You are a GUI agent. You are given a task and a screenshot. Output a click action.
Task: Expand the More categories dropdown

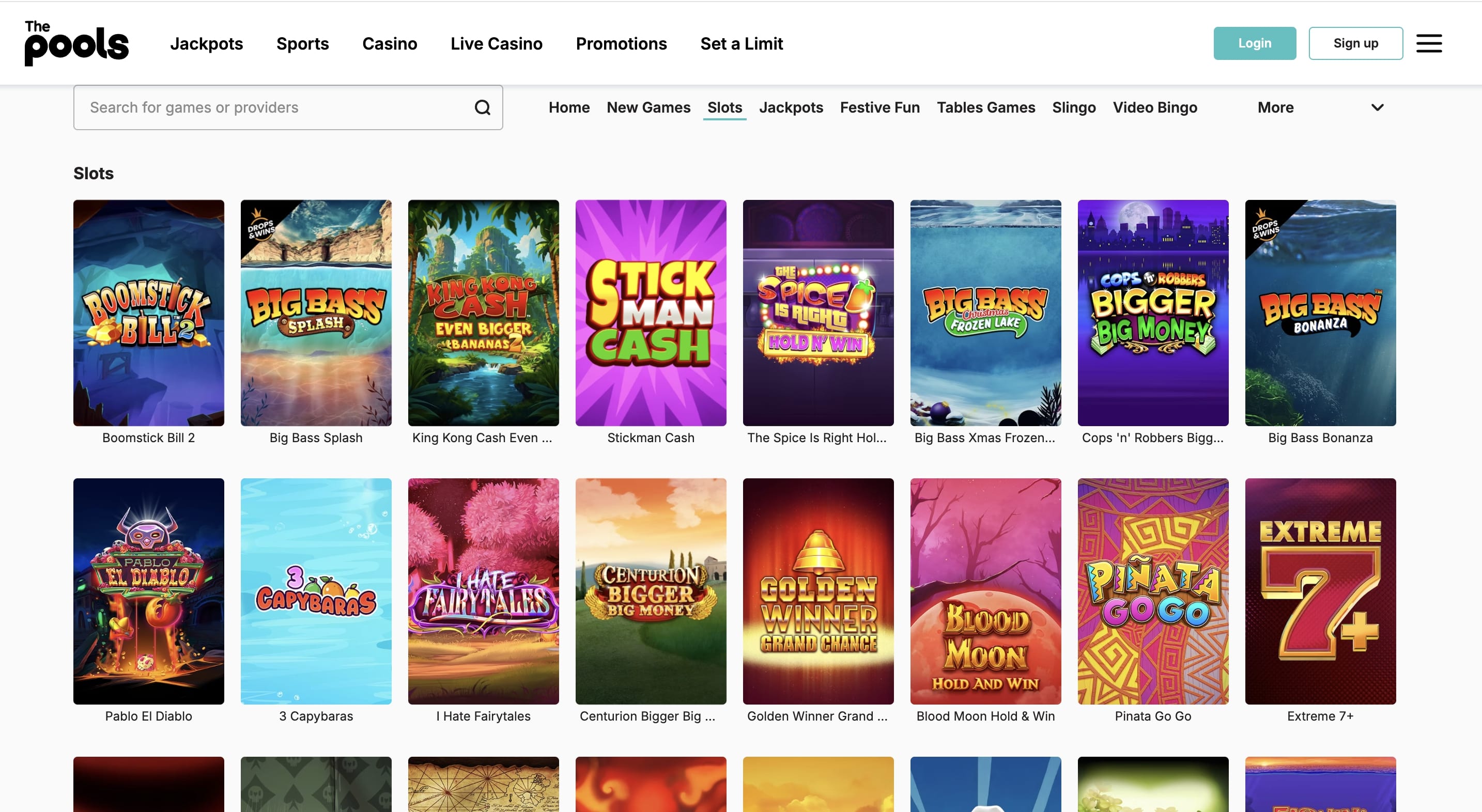(x=1275, y=107)
